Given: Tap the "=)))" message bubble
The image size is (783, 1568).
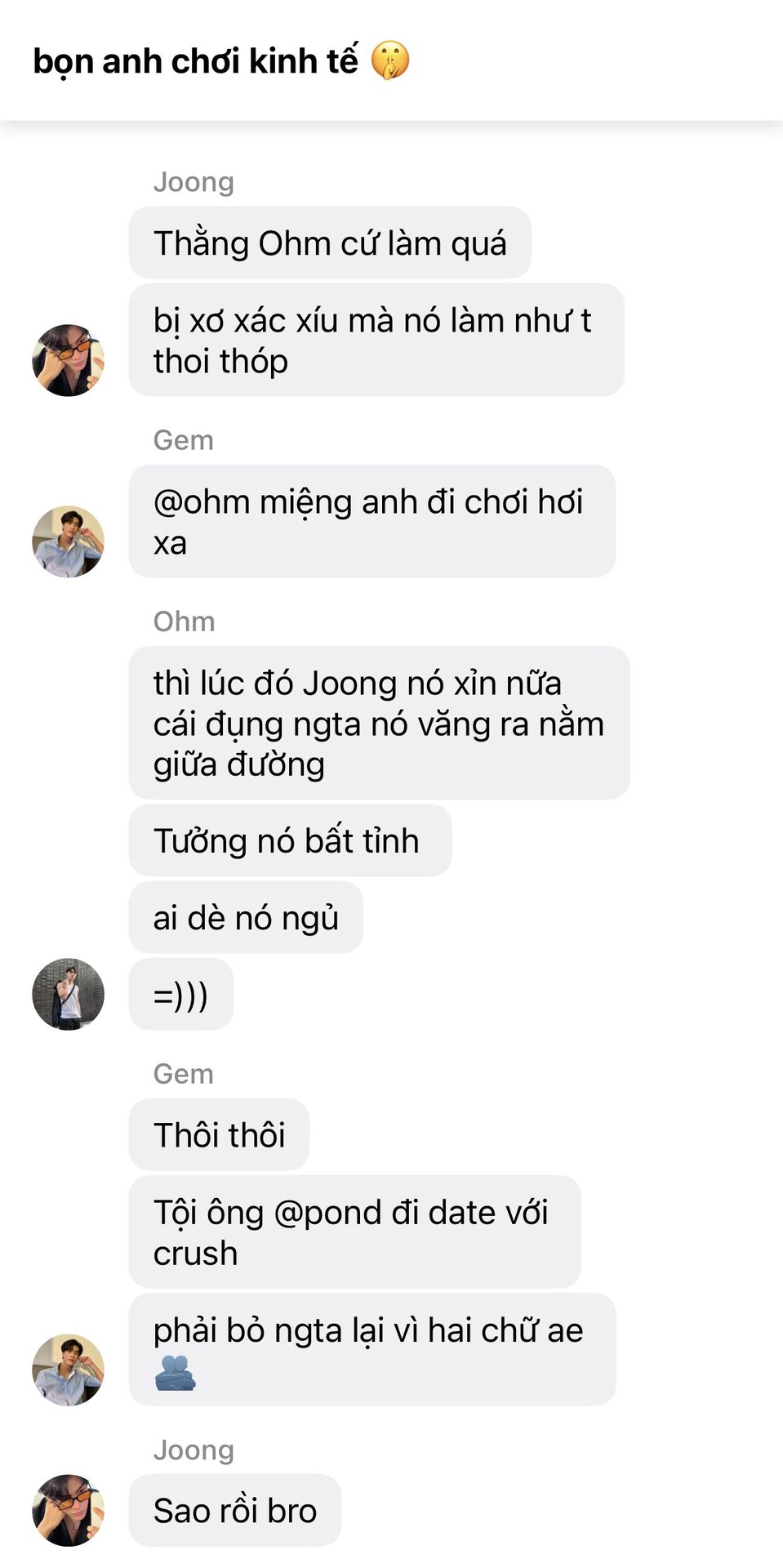Looking at the screenshot, I should coord(181,994).
